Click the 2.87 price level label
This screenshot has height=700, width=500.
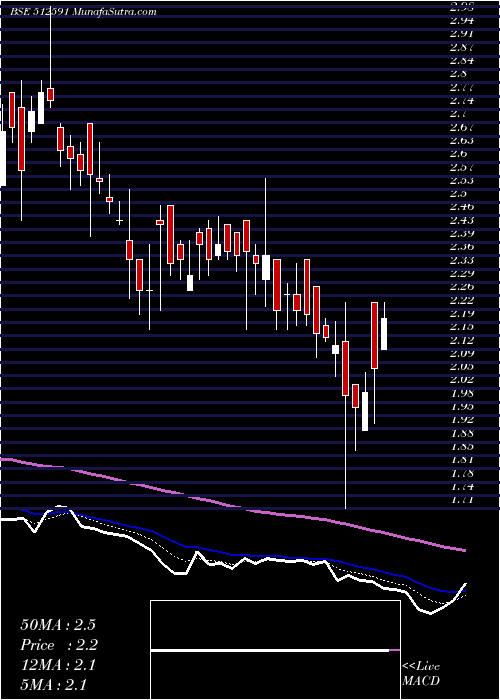(x=461, y=47)
